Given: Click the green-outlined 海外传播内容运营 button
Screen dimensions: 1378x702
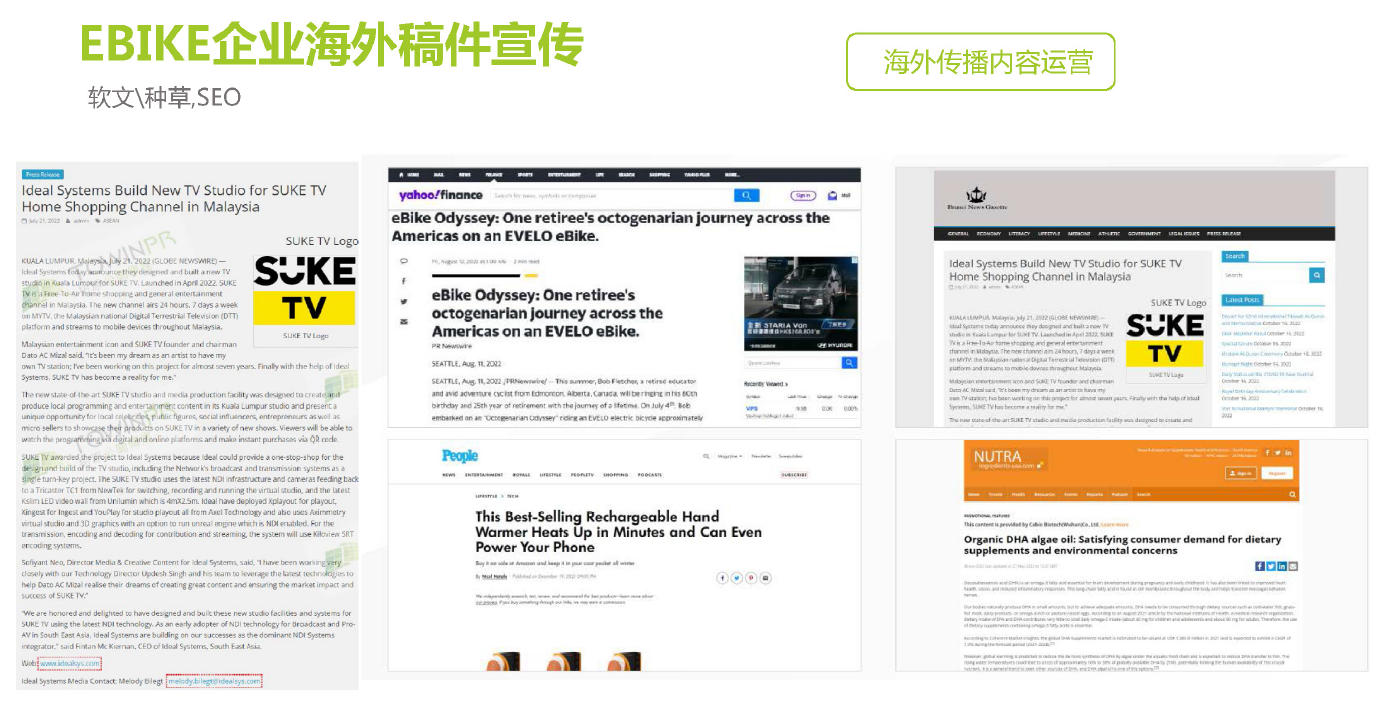Looking at the screenshot, I should (x=981, y=62).
